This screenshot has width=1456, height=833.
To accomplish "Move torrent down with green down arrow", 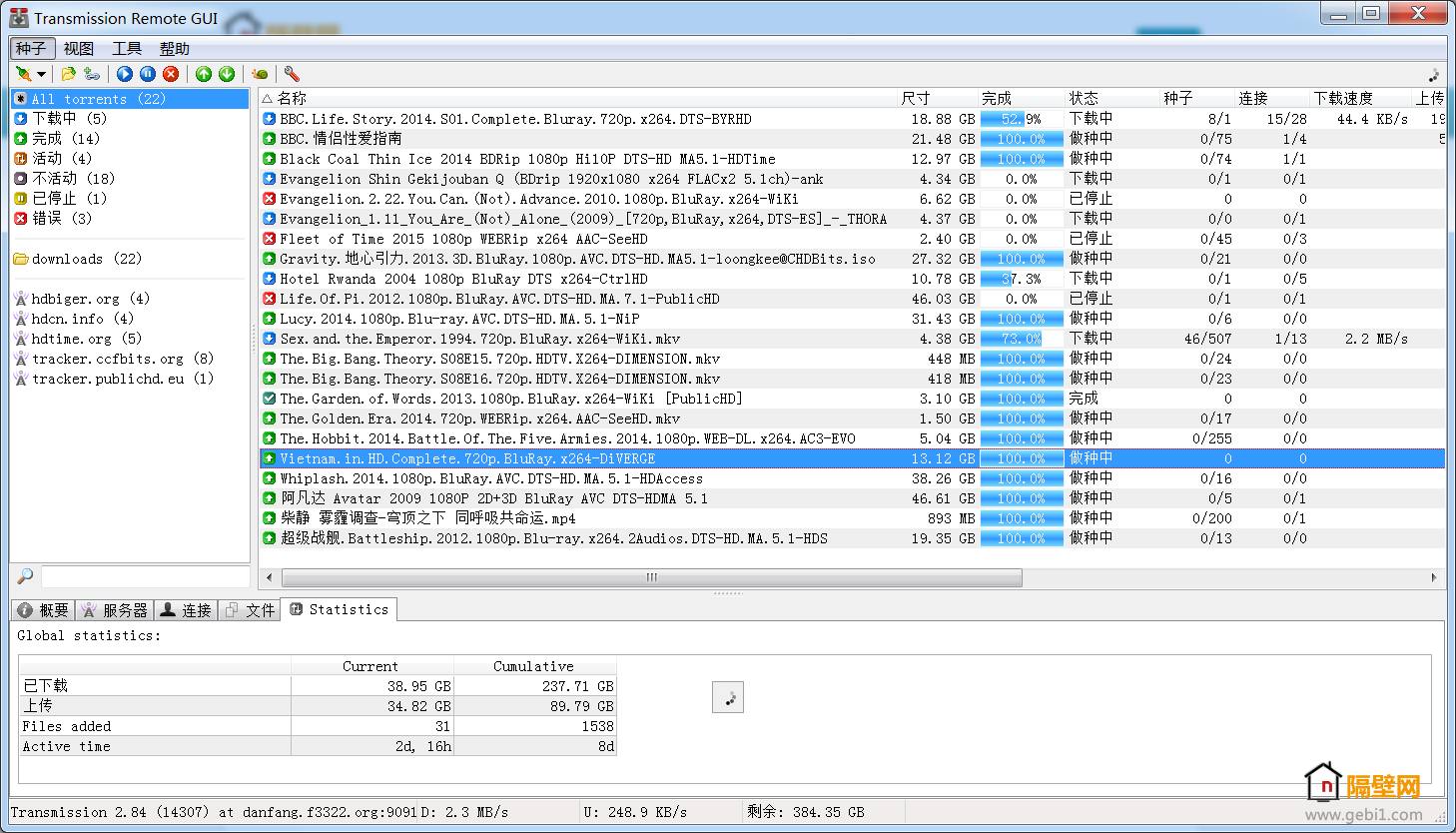I will [x=227, y=74].
